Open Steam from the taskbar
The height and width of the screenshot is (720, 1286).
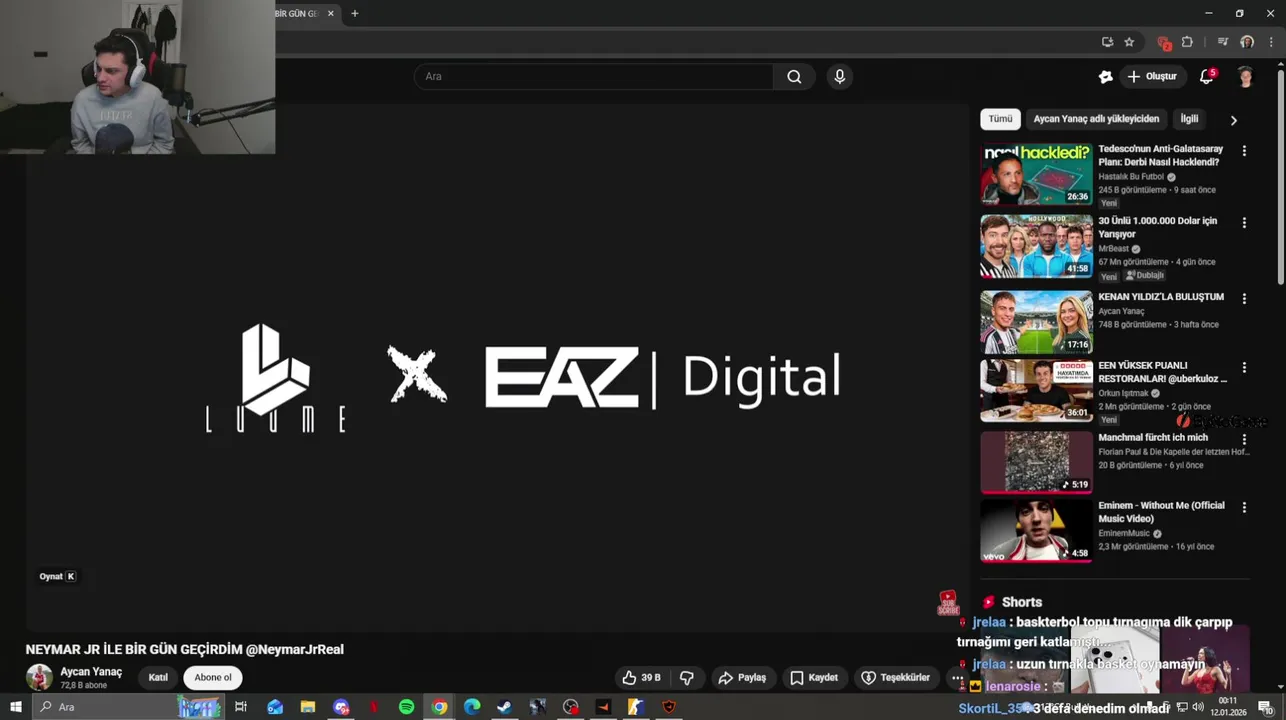[x=505, y=707]
